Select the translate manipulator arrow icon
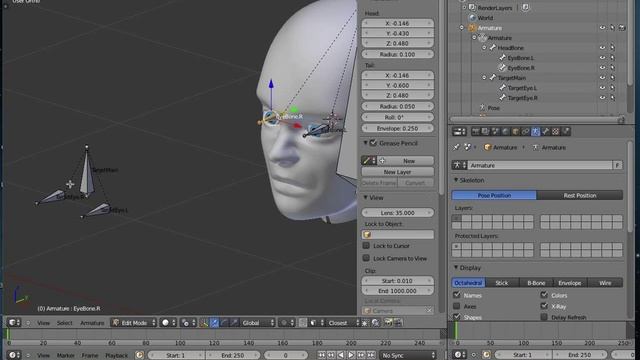This screenshot has height=360, width=640. 214,323
